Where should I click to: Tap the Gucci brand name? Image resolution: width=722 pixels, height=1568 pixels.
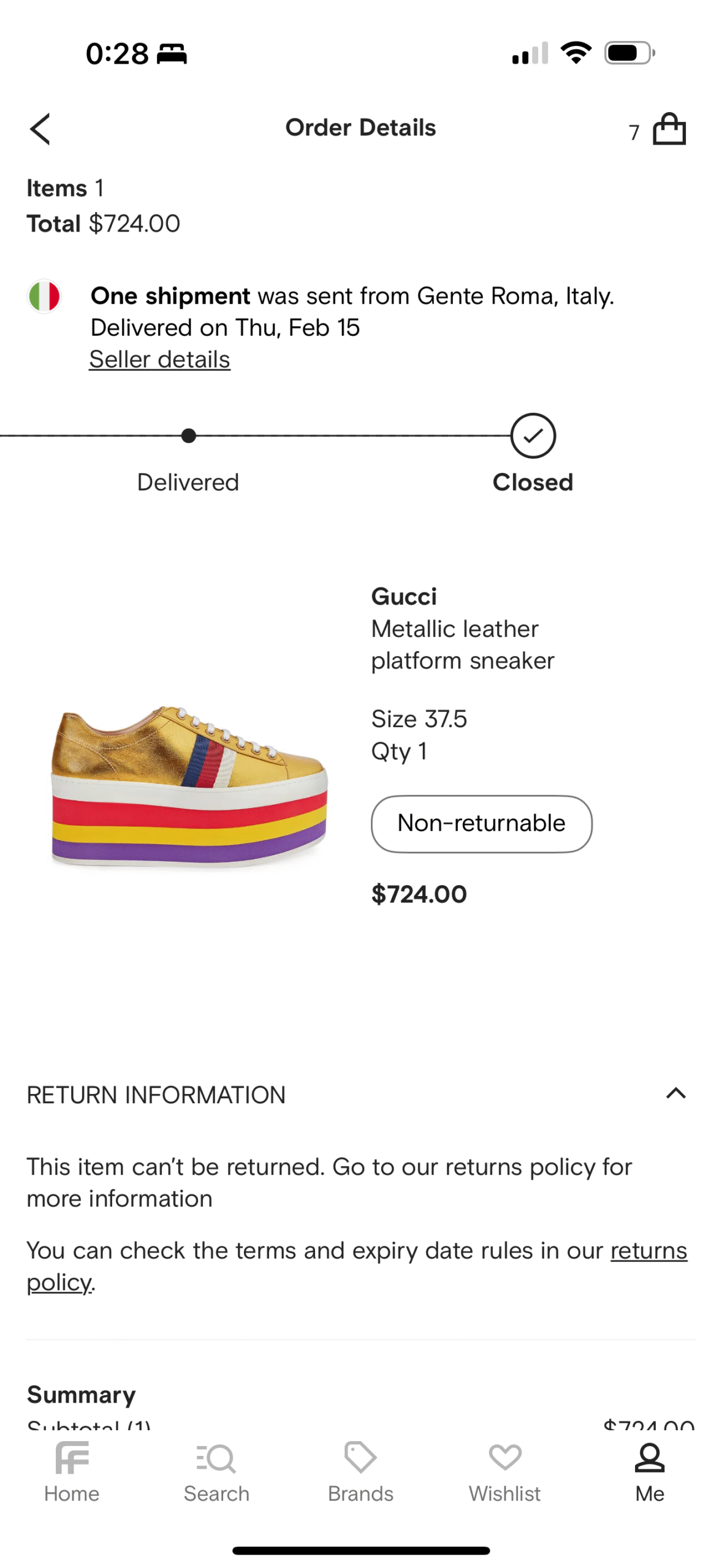pyautogui.click(x=404, y=596)
